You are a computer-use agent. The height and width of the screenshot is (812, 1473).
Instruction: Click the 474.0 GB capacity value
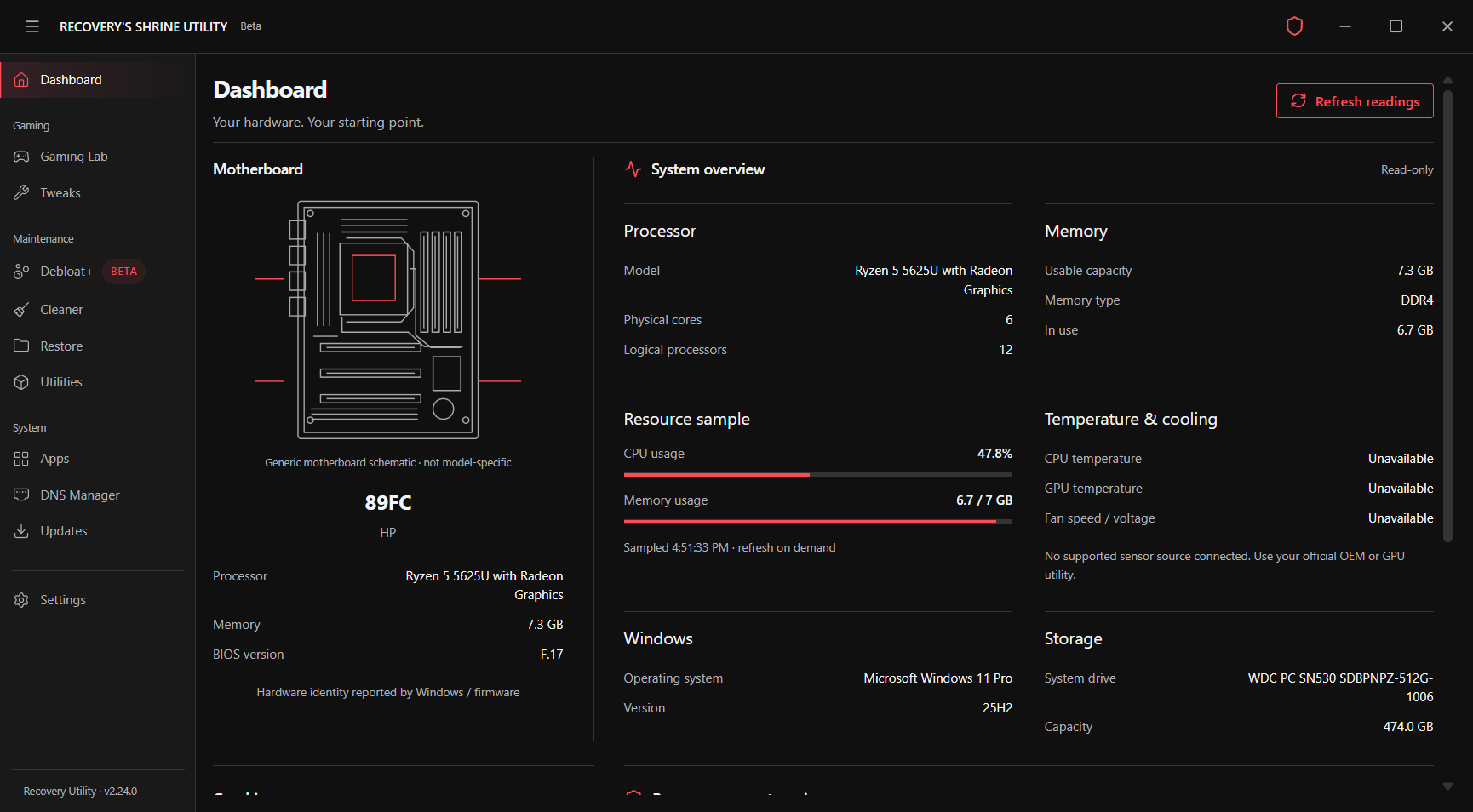pyautogui.click(x=1408, y=727)
